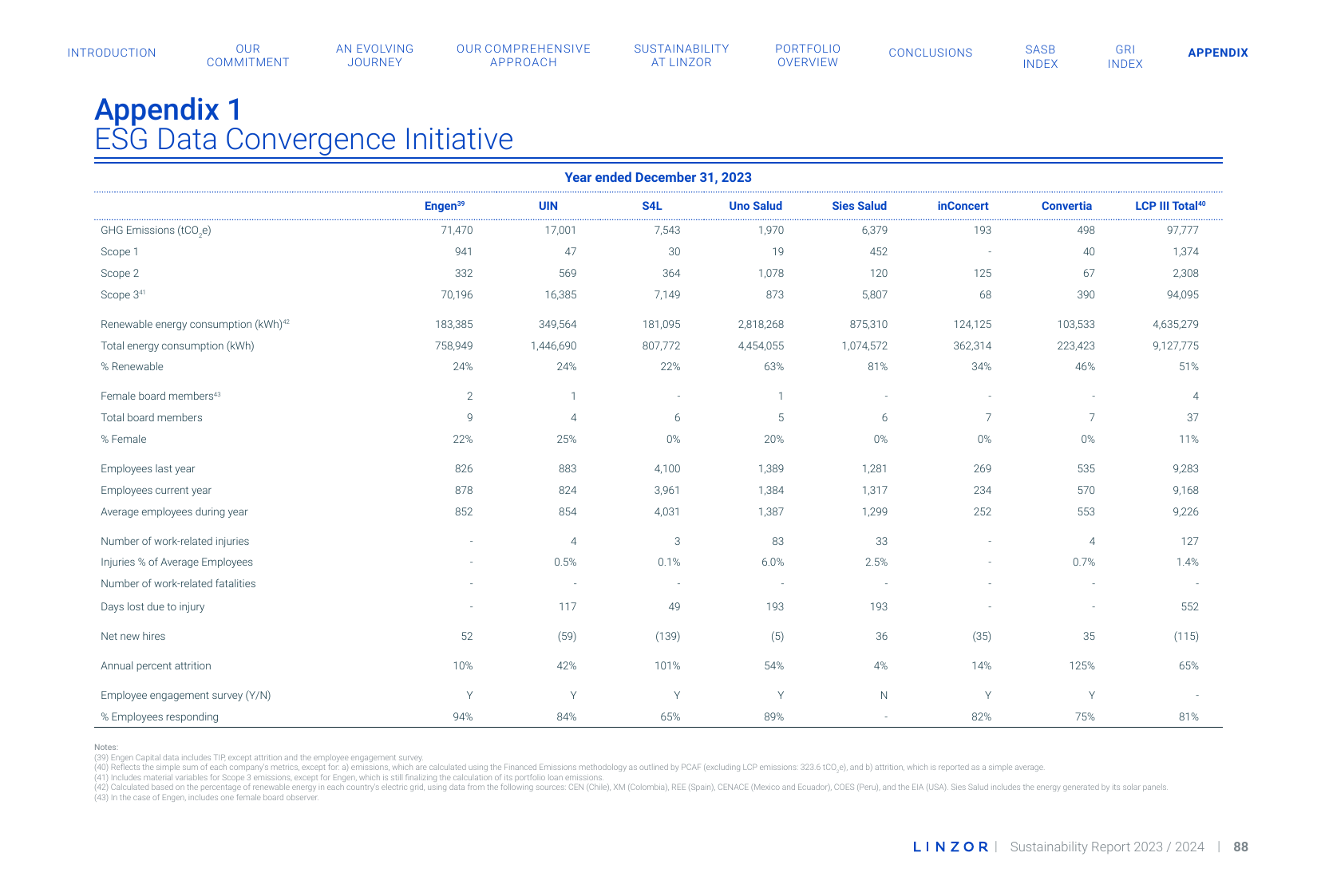Go to SASB Index section
Viewport: 1317px width, 896px height.
[x=1041, y=57]
